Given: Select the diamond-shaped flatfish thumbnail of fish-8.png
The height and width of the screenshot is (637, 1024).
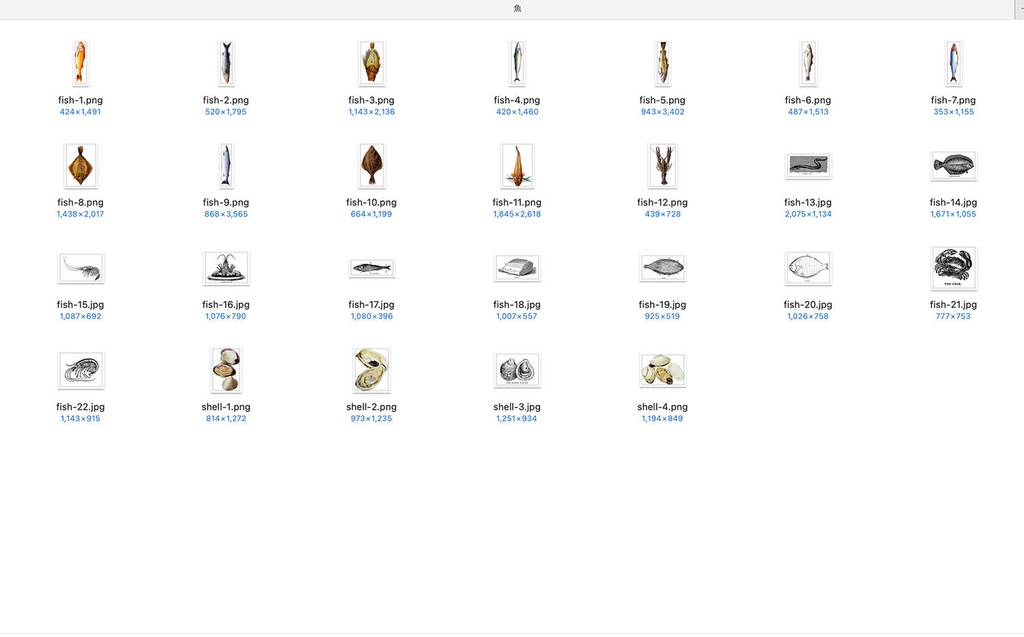Looking at the screenshot, I should [81, 166].
